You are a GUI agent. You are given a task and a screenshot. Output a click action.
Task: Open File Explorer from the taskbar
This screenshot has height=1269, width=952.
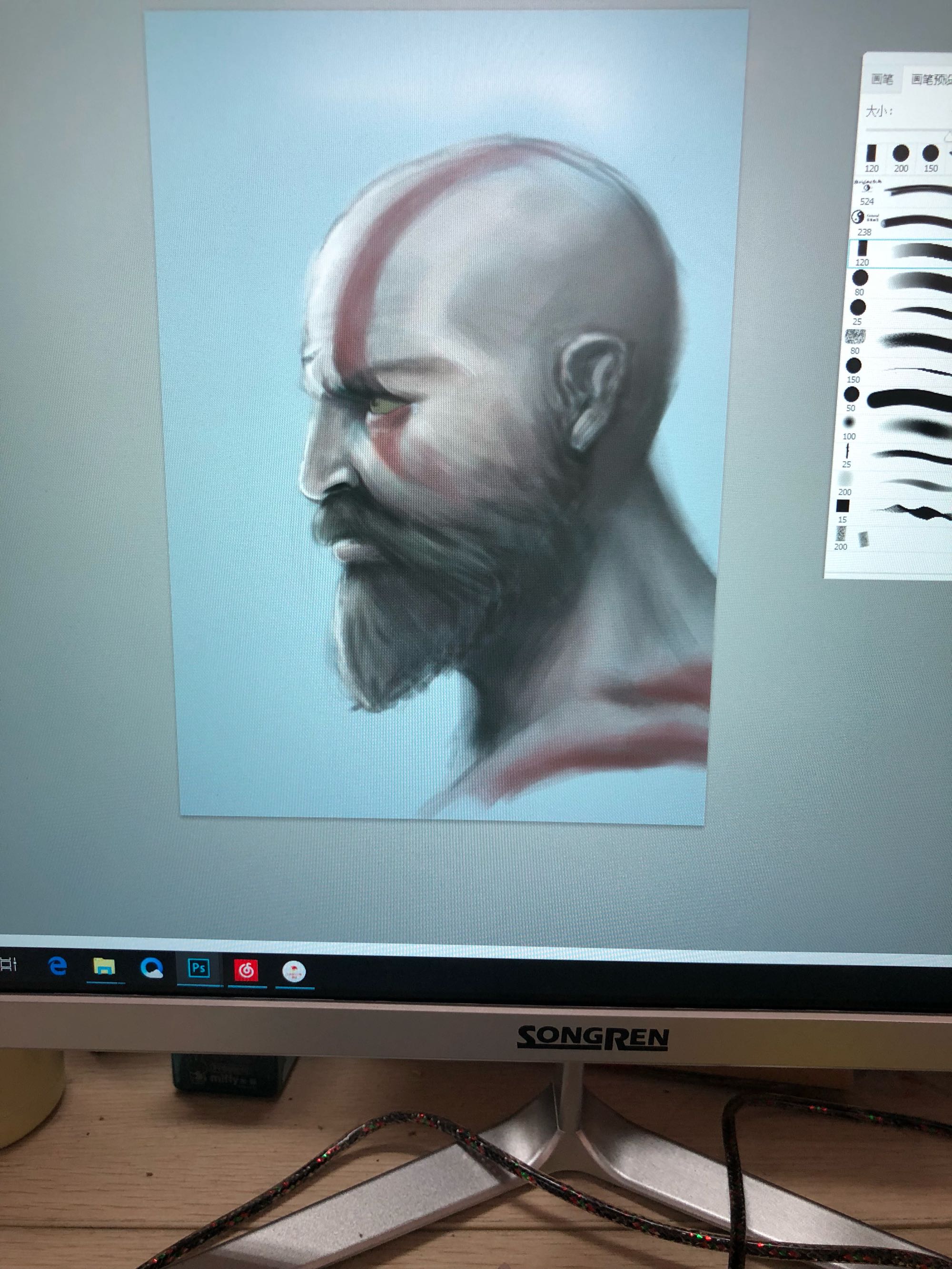coord(104,967)
